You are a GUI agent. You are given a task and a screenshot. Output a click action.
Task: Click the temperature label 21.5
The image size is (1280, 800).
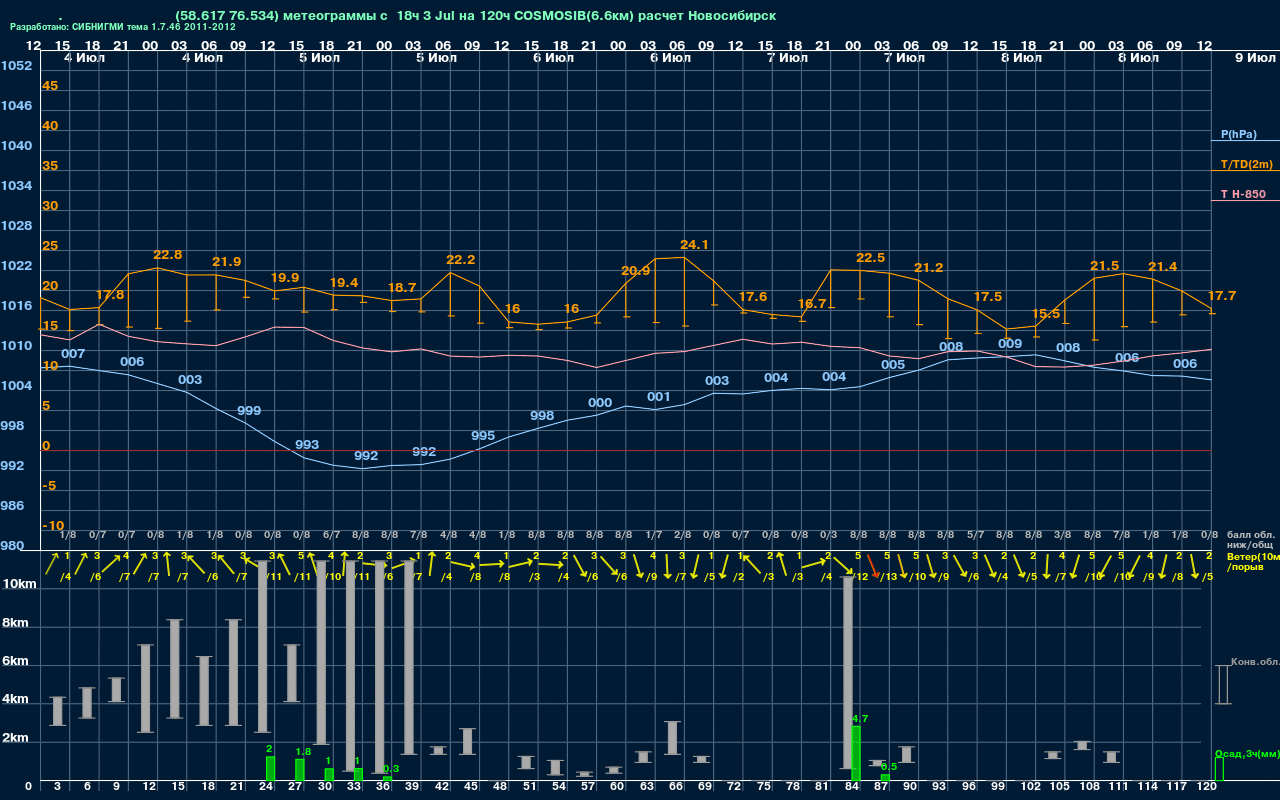pyautogui.click(x=1105, y=266)
